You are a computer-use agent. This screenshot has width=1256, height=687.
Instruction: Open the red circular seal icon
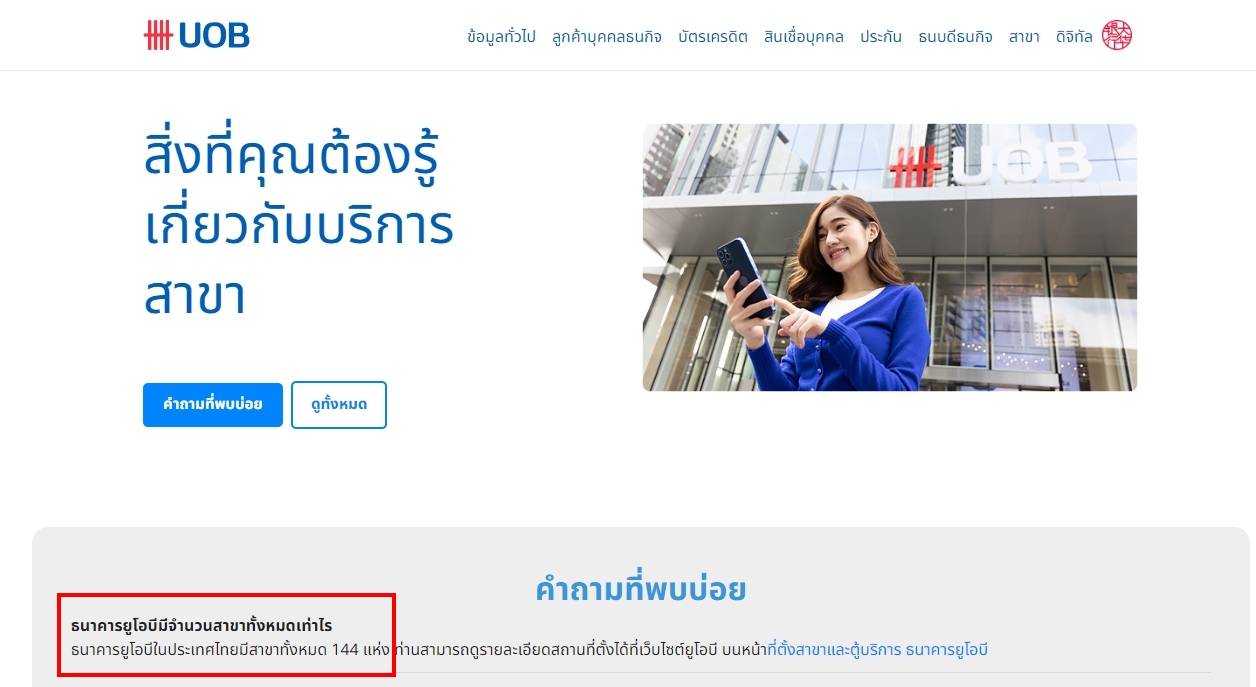[1117, 36]
